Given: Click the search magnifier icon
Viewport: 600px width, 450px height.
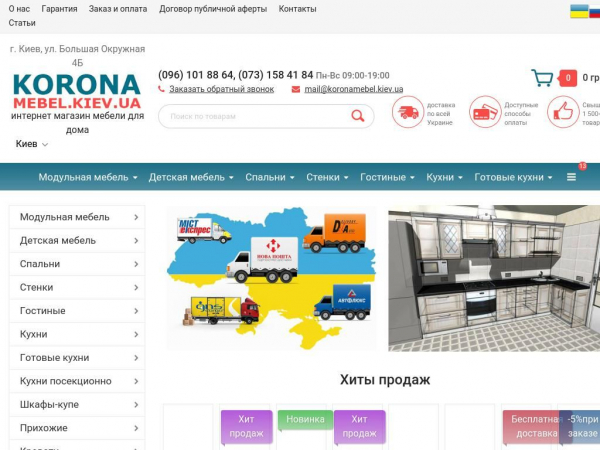Looking at the screenshot, I should 358,116.
